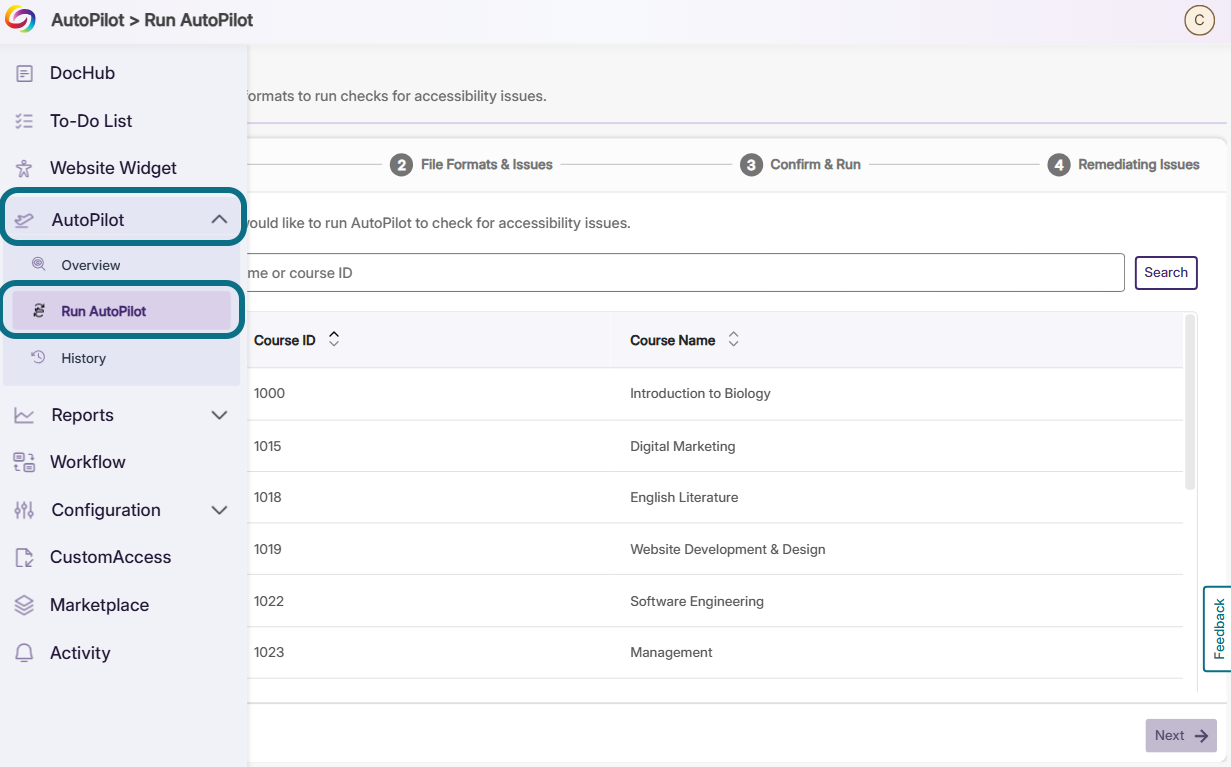
Task: Click course ID 1015
Action: tap(268, 446)
